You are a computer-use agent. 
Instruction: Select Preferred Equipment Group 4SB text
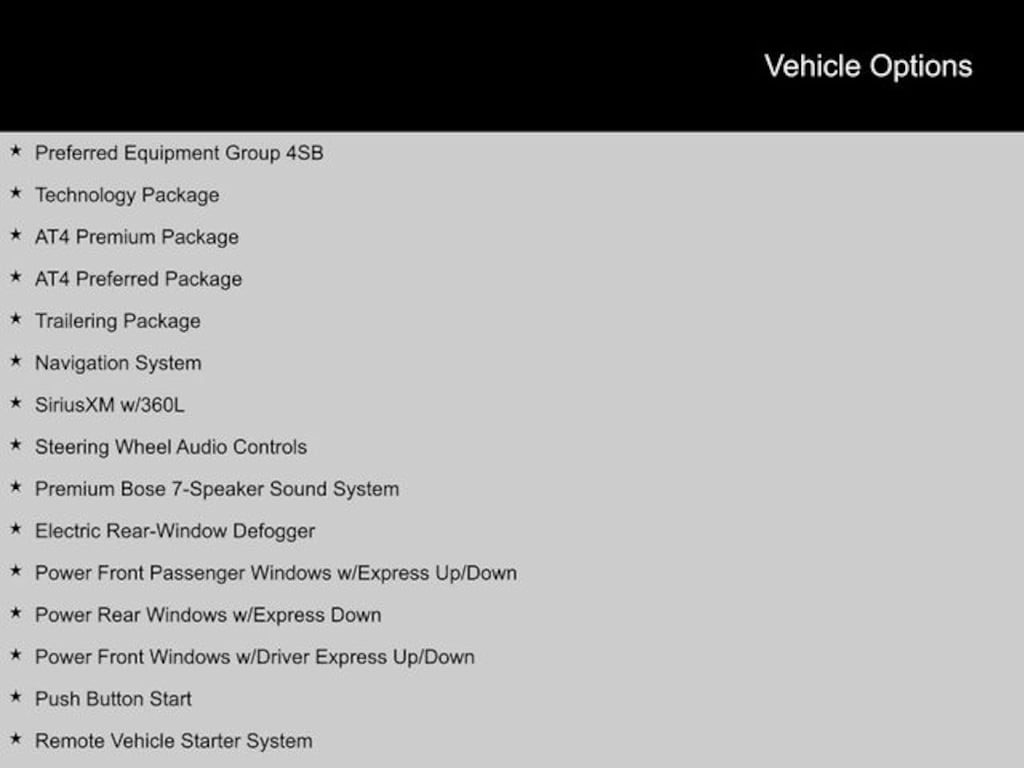click(179, 153)
